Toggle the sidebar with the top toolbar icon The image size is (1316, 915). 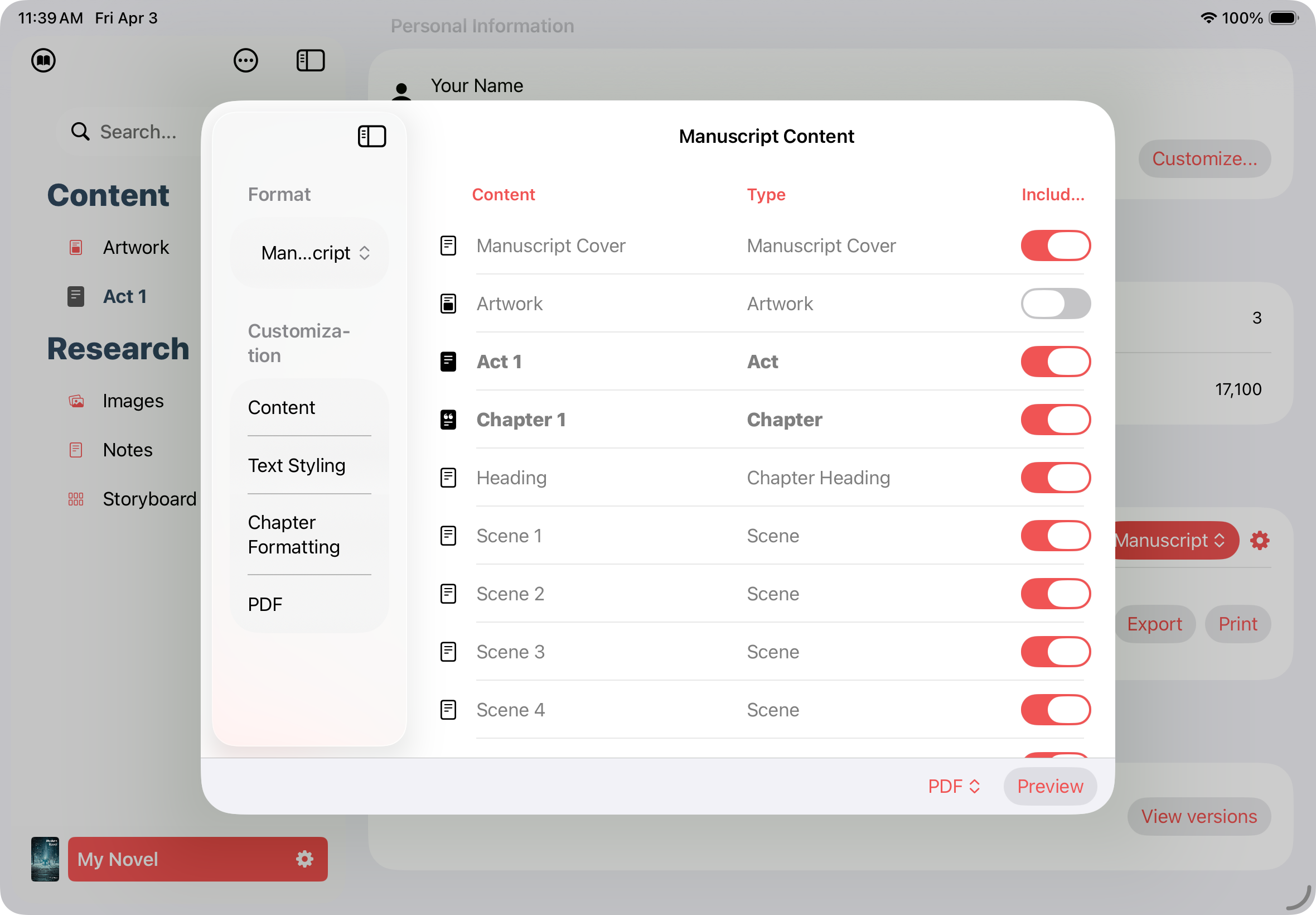pos(309,60)
